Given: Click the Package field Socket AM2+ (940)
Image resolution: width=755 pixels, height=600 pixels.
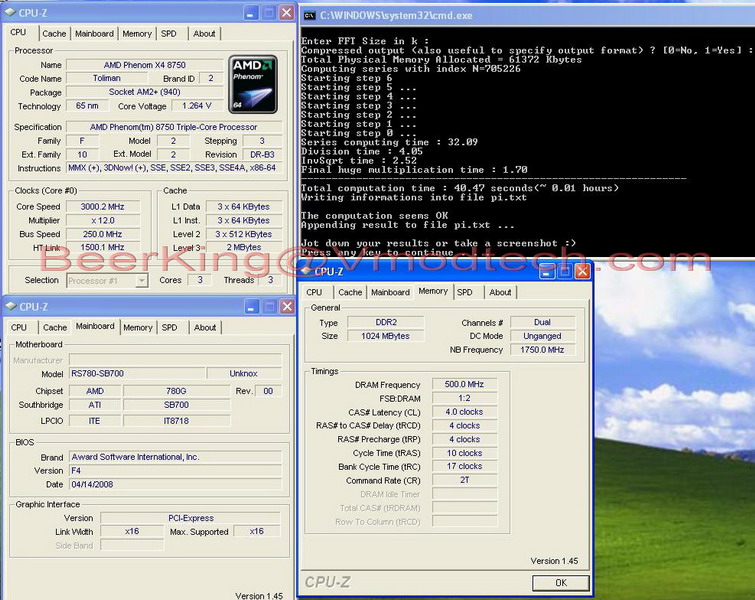Looking at the screenshot, I should pyautogui.click(x=144, y=92).
